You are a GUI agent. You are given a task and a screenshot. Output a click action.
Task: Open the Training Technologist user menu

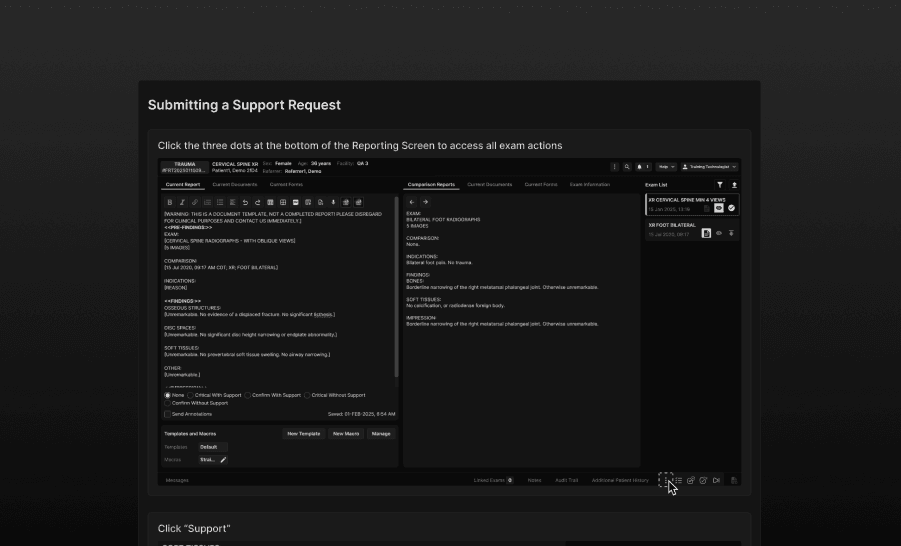pyautogui.click(x=709, y=167)
